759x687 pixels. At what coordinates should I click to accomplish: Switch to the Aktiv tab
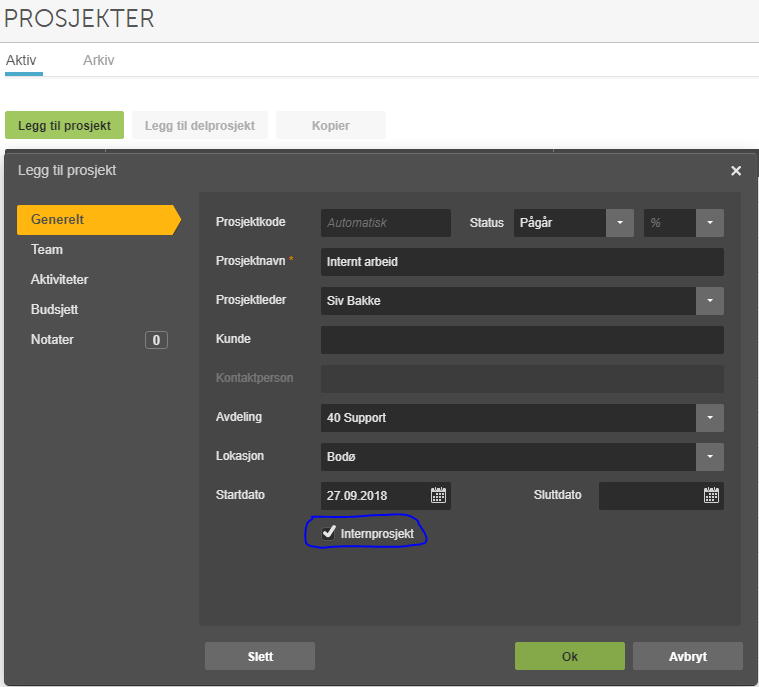pyautogui.click(x=21, y=60)
